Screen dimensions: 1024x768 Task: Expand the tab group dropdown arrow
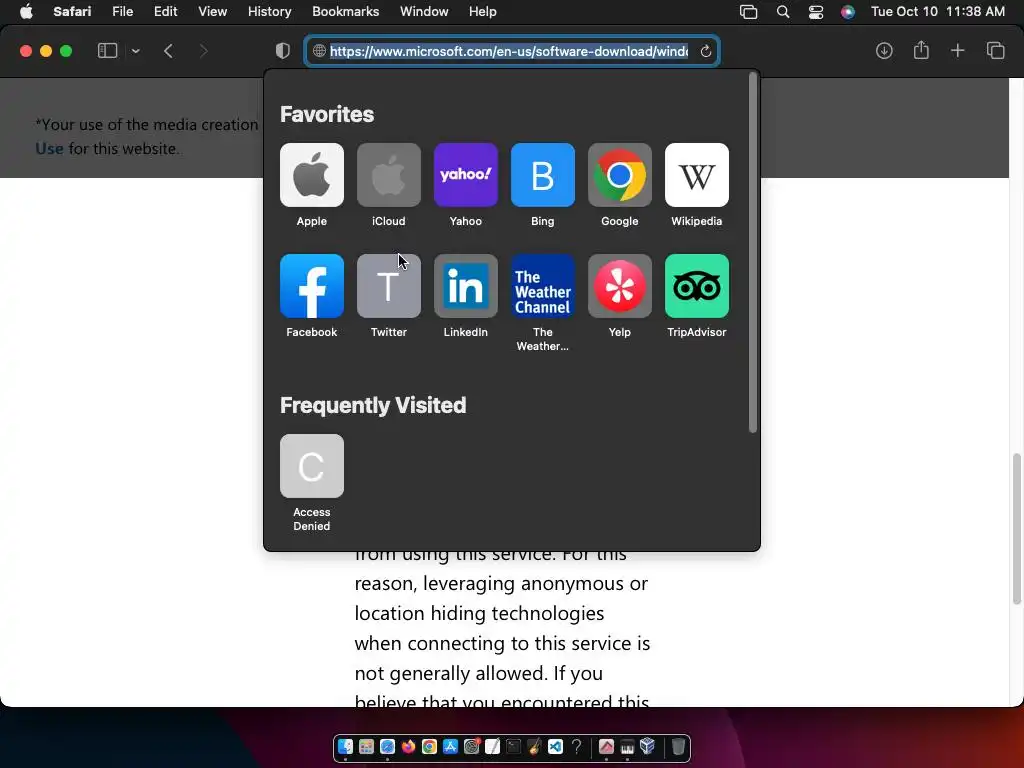click(x=135, y=51)
